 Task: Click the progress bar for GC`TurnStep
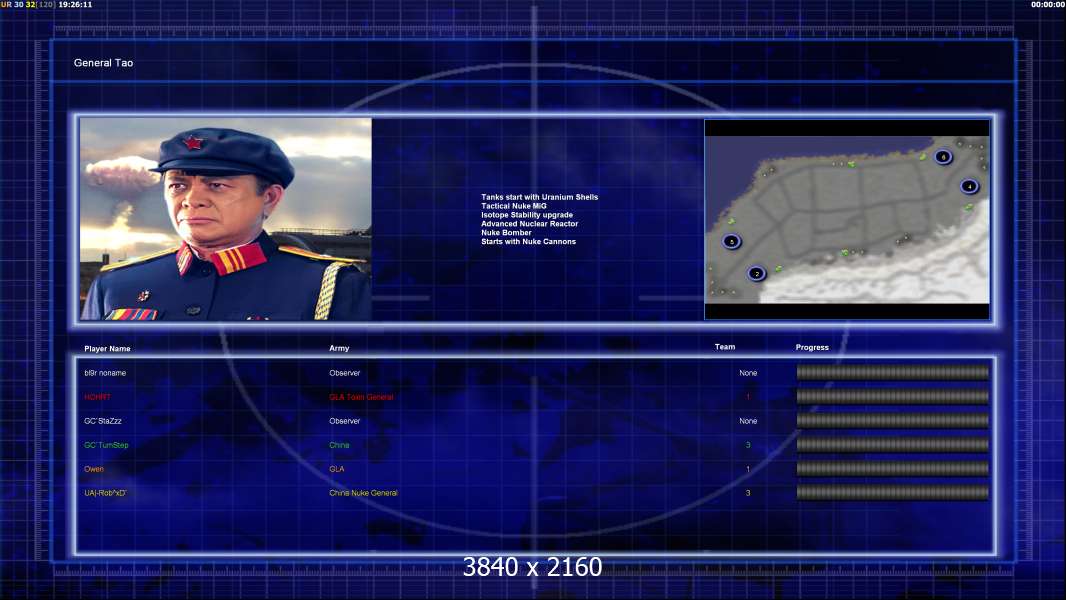893,445
